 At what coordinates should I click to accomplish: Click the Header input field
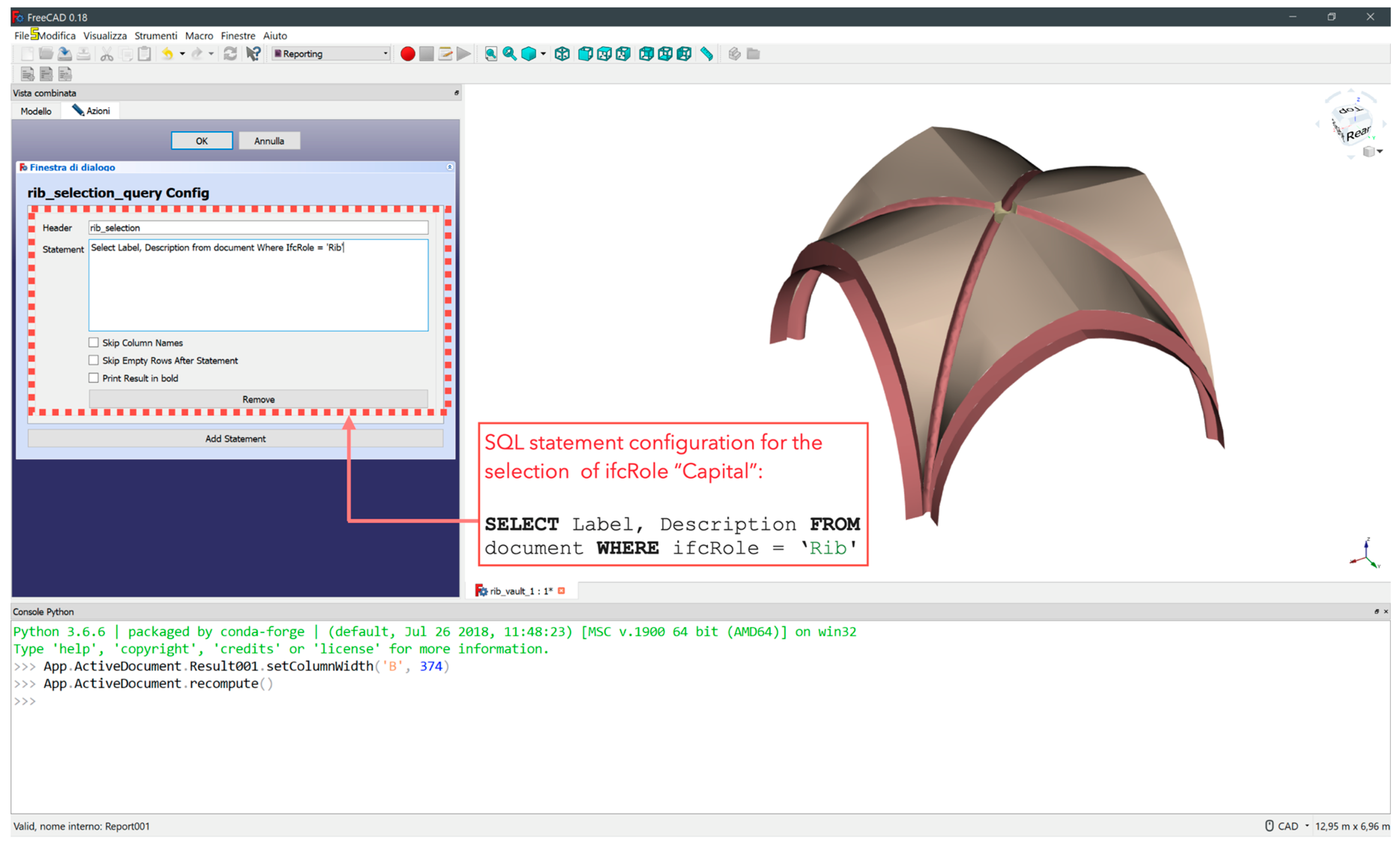tap(258, 228)
